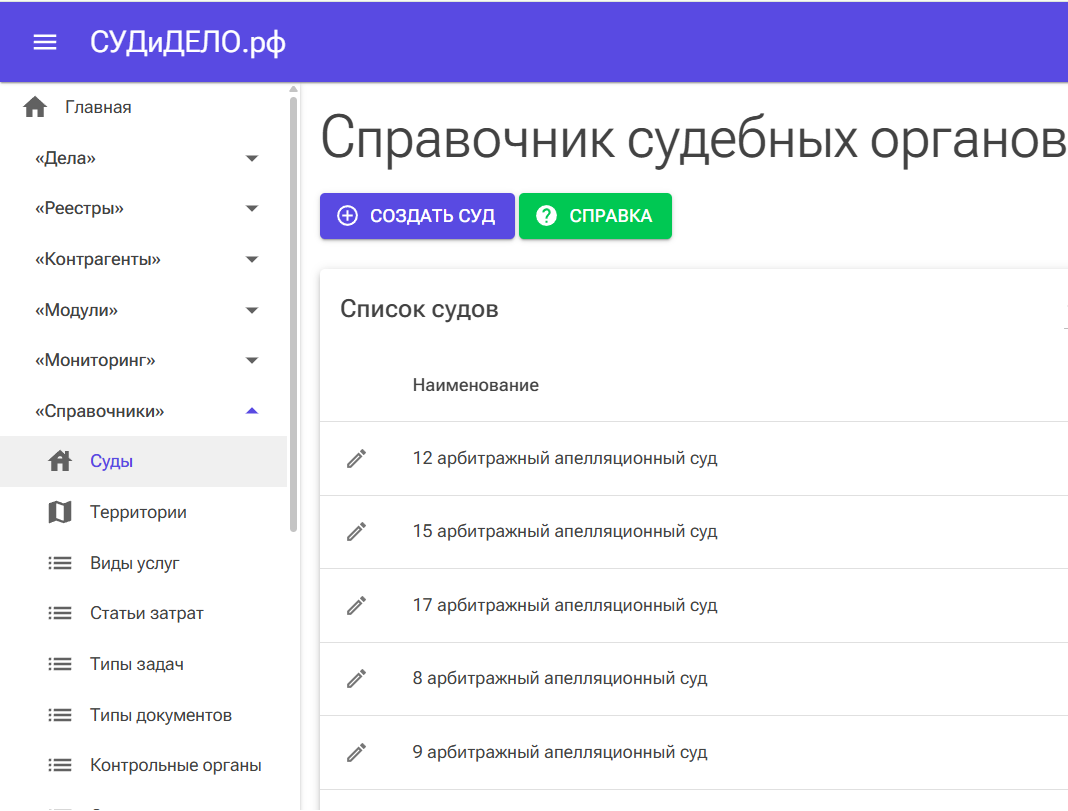Click the pencil icon for «12 арбитражный апелляционный суд»
Viewport: 1068px width, 811px height.
tap(356, 458)
